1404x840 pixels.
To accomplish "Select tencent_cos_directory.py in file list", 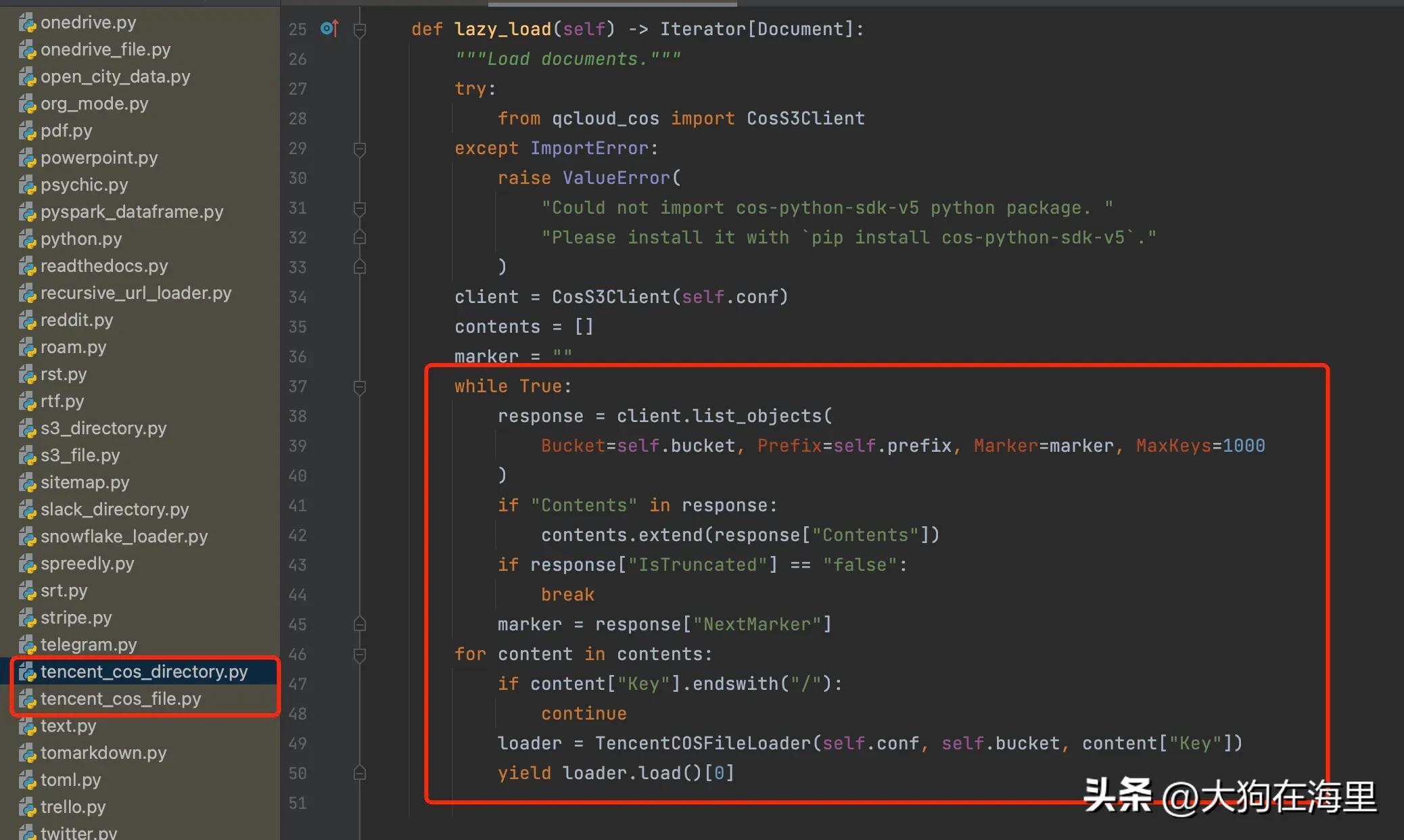I will [143, 672].
